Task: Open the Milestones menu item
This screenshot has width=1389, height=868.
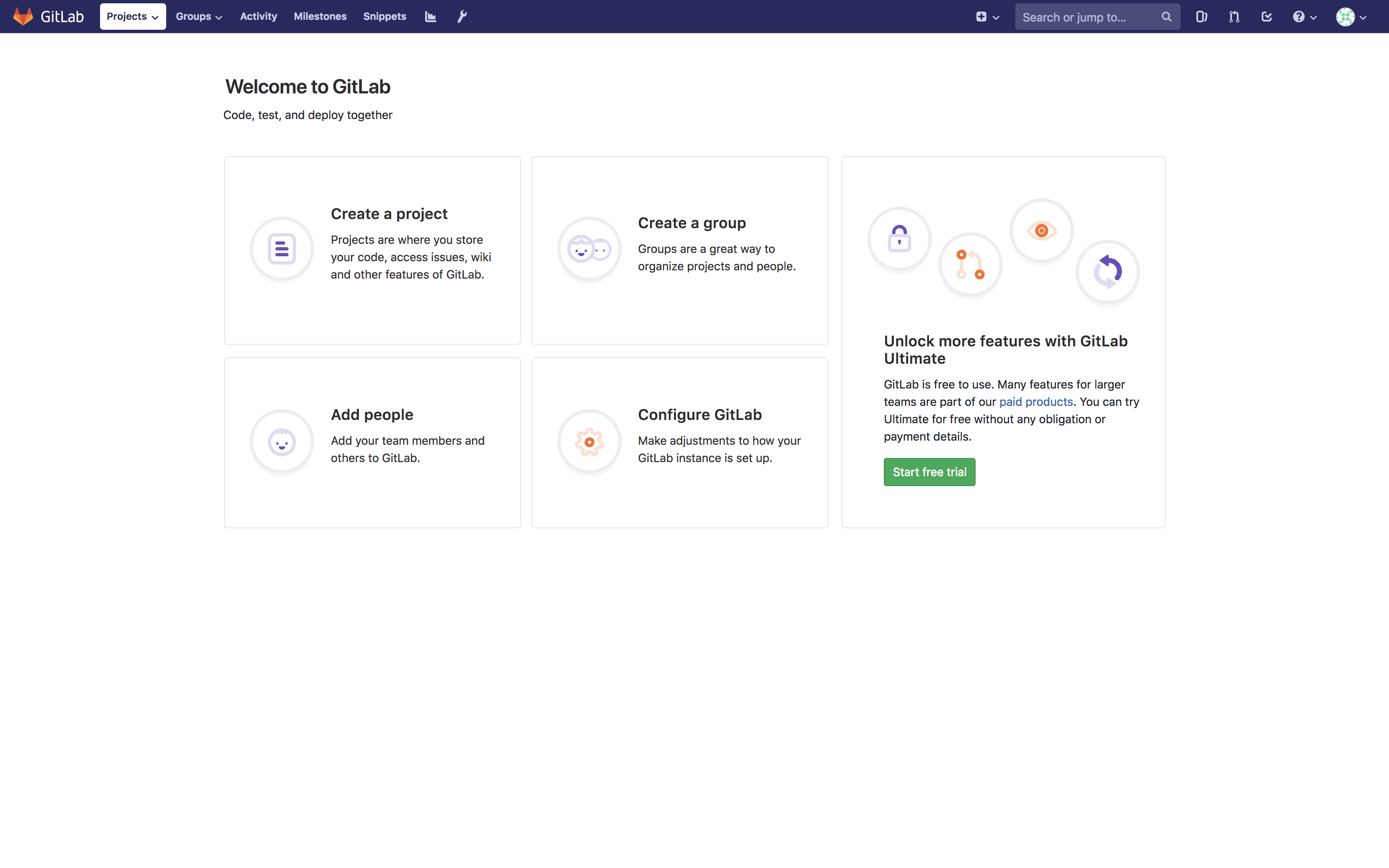Action: 320,17
